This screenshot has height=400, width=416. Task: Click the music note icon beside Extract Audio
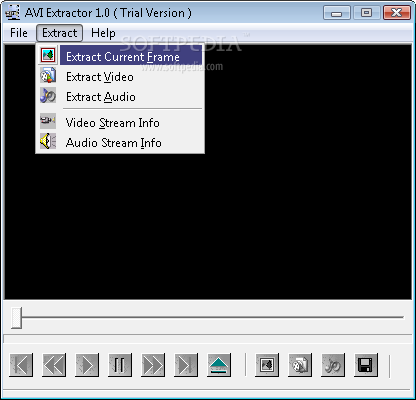(x=48, y=95)
